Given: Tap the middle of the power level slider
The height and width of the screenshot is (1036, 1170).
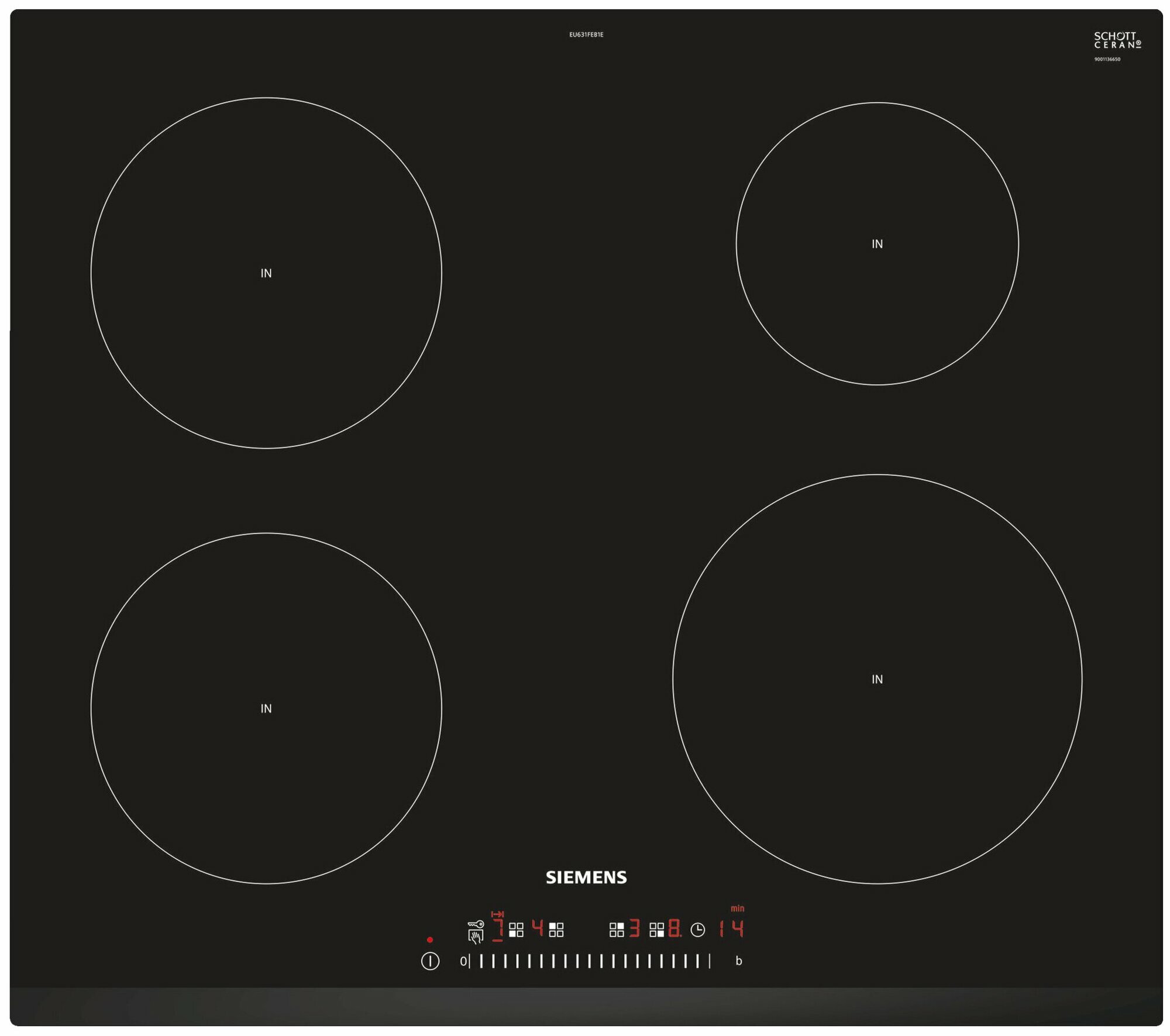Looking at the screenshot, I should click(x=589, y=961).
